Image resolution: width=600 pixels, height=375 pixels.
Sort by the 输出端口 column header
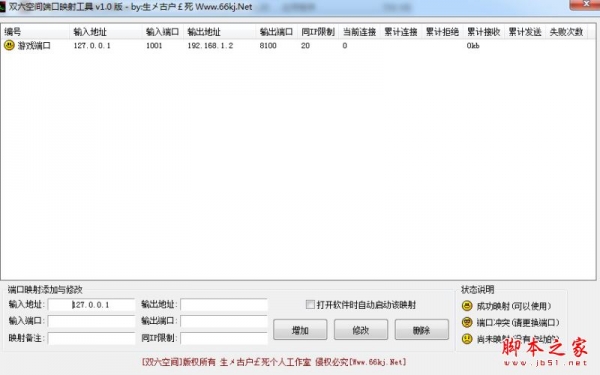click(276, 32)
